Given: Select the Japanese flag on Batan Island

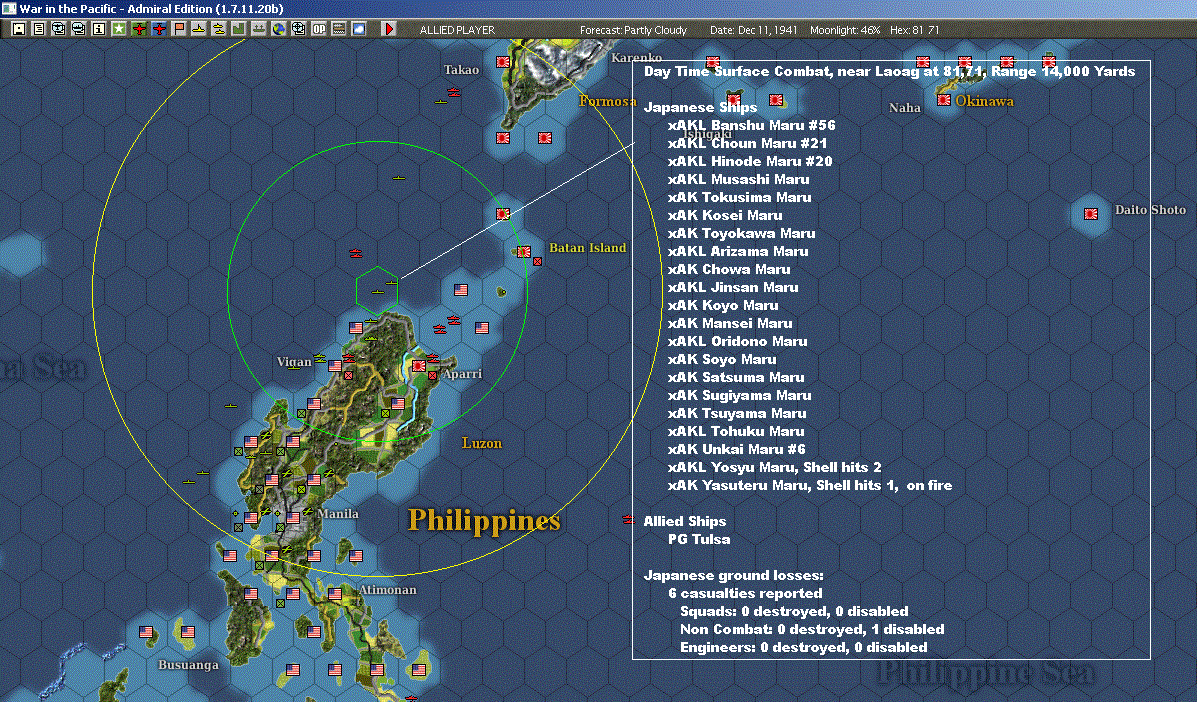Looking at the screenshot, I should (524, 252).
